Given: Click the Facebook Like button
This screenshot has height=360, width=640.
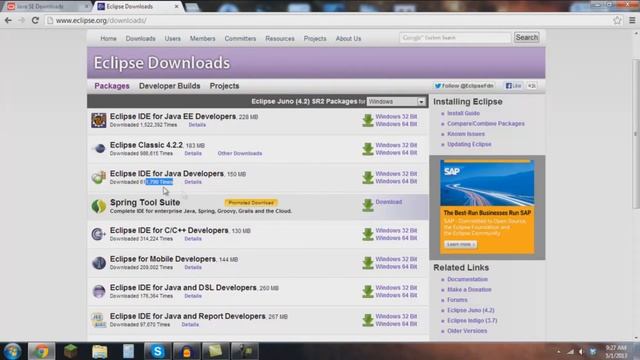Looking at the screenshot, I should [513, 86].
